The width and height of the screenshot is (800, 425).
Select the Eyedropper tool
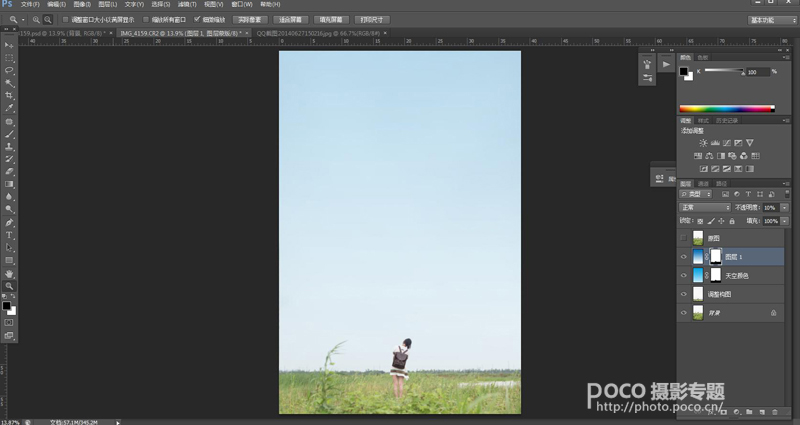[x=9, y=108]
